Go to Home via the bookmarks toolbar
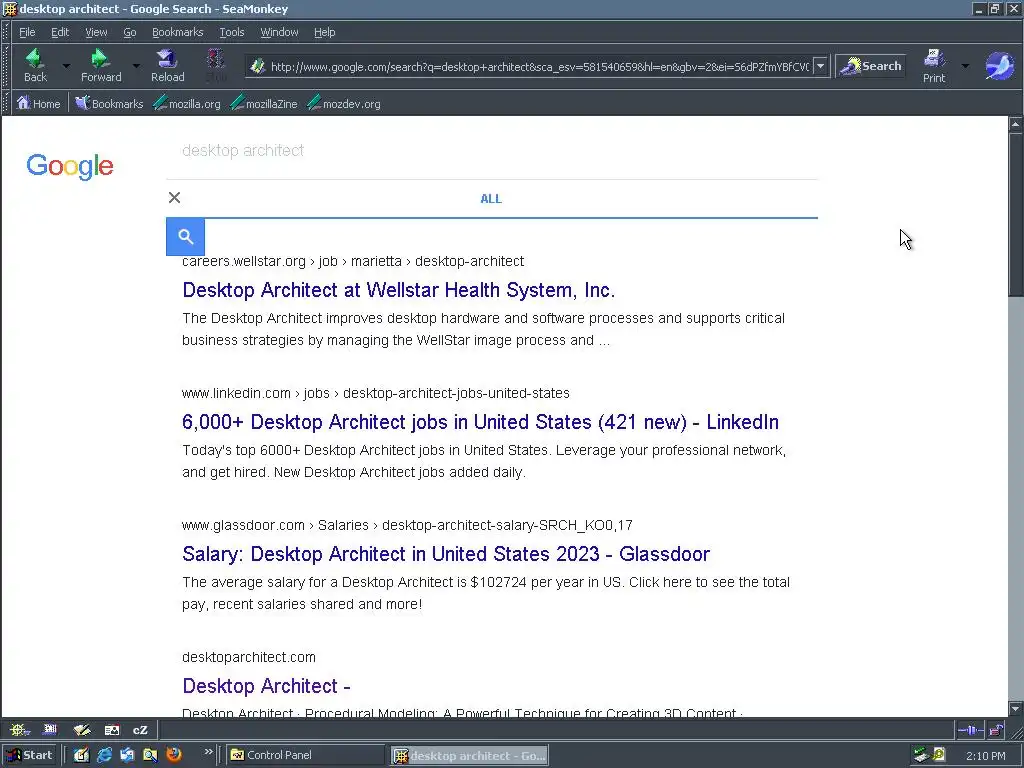The height and width of the screenshot is (768, 1024). [38, 103]
